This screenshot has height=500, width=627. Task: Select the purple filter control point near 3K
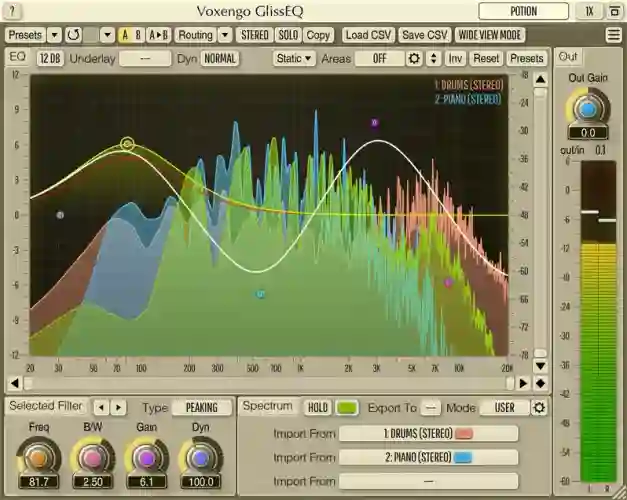click(374, 123)
